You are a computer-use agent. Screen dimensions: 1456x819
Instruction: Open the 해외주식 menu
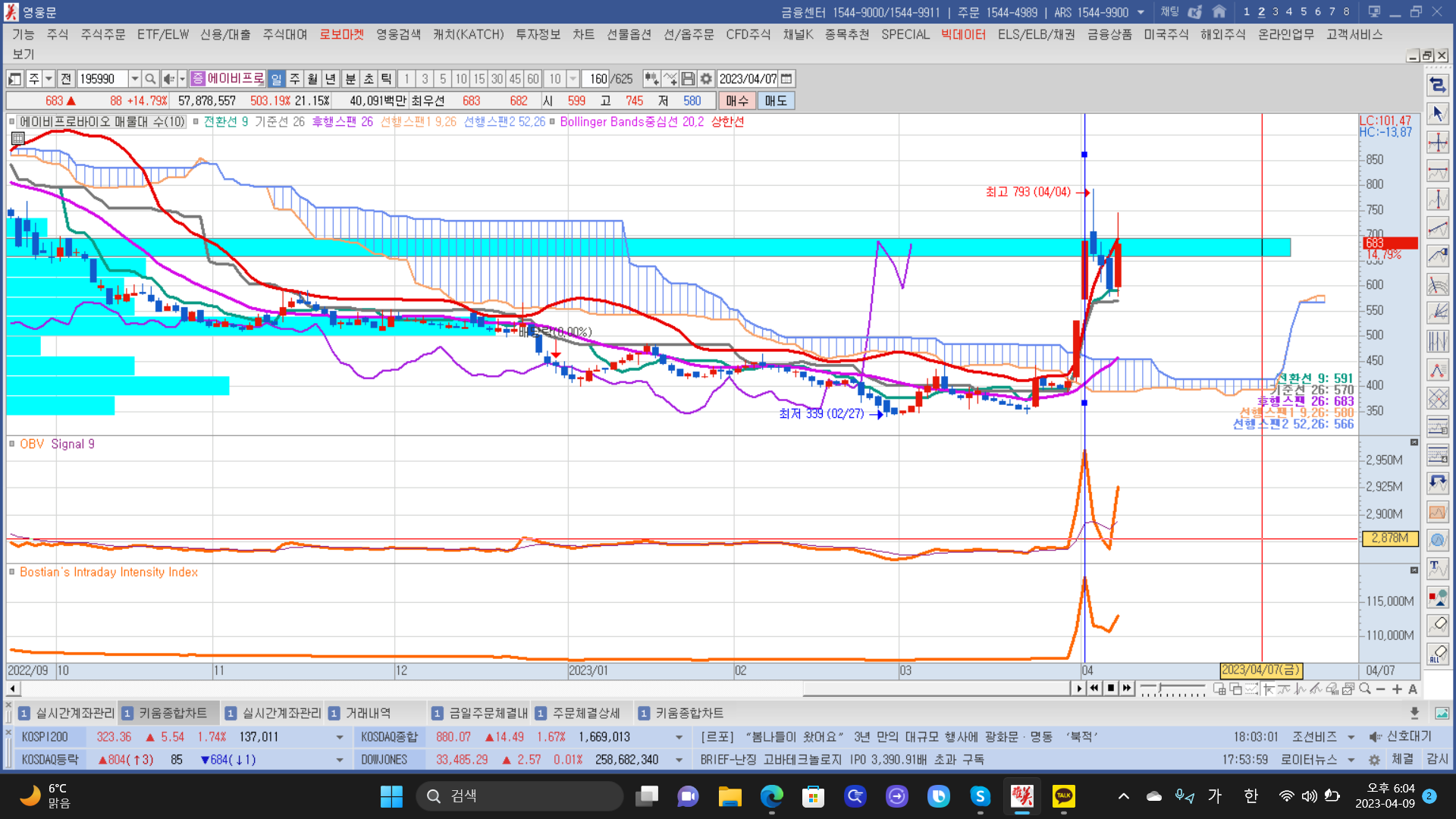pyautogui.click(x=1222, y=34)
